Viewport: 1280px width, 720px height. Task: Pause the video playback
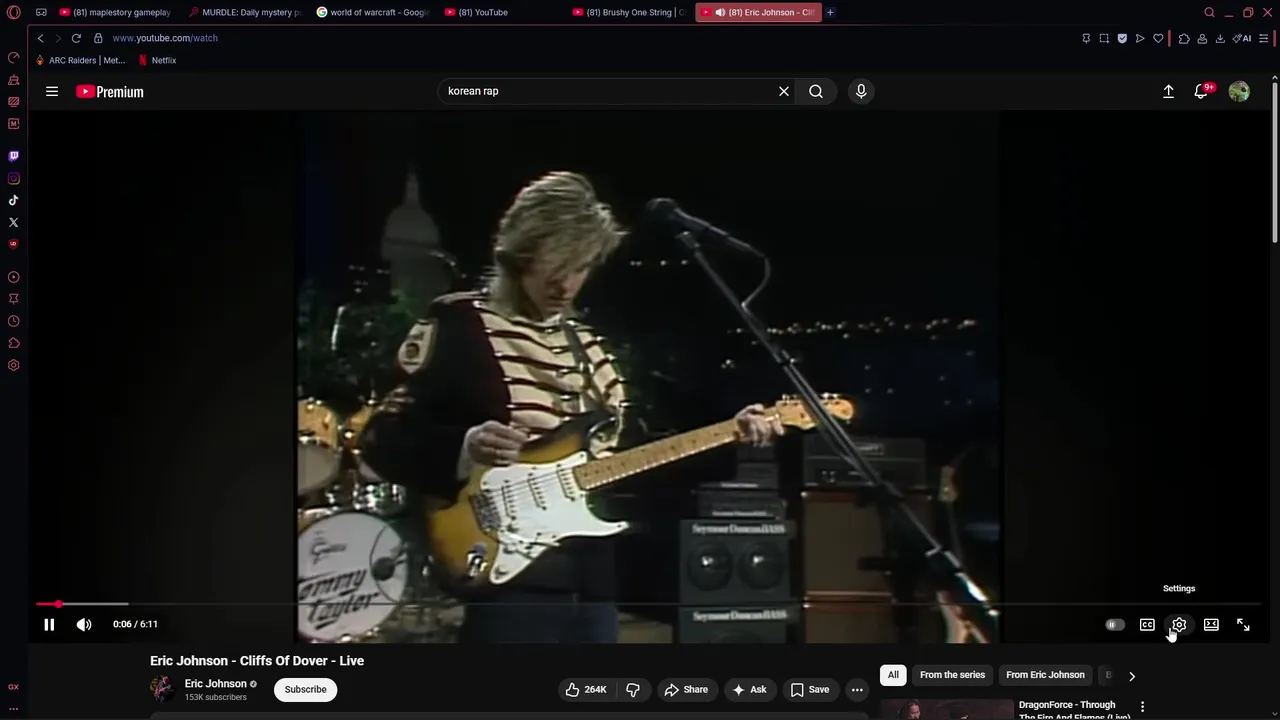click(49, 624)
